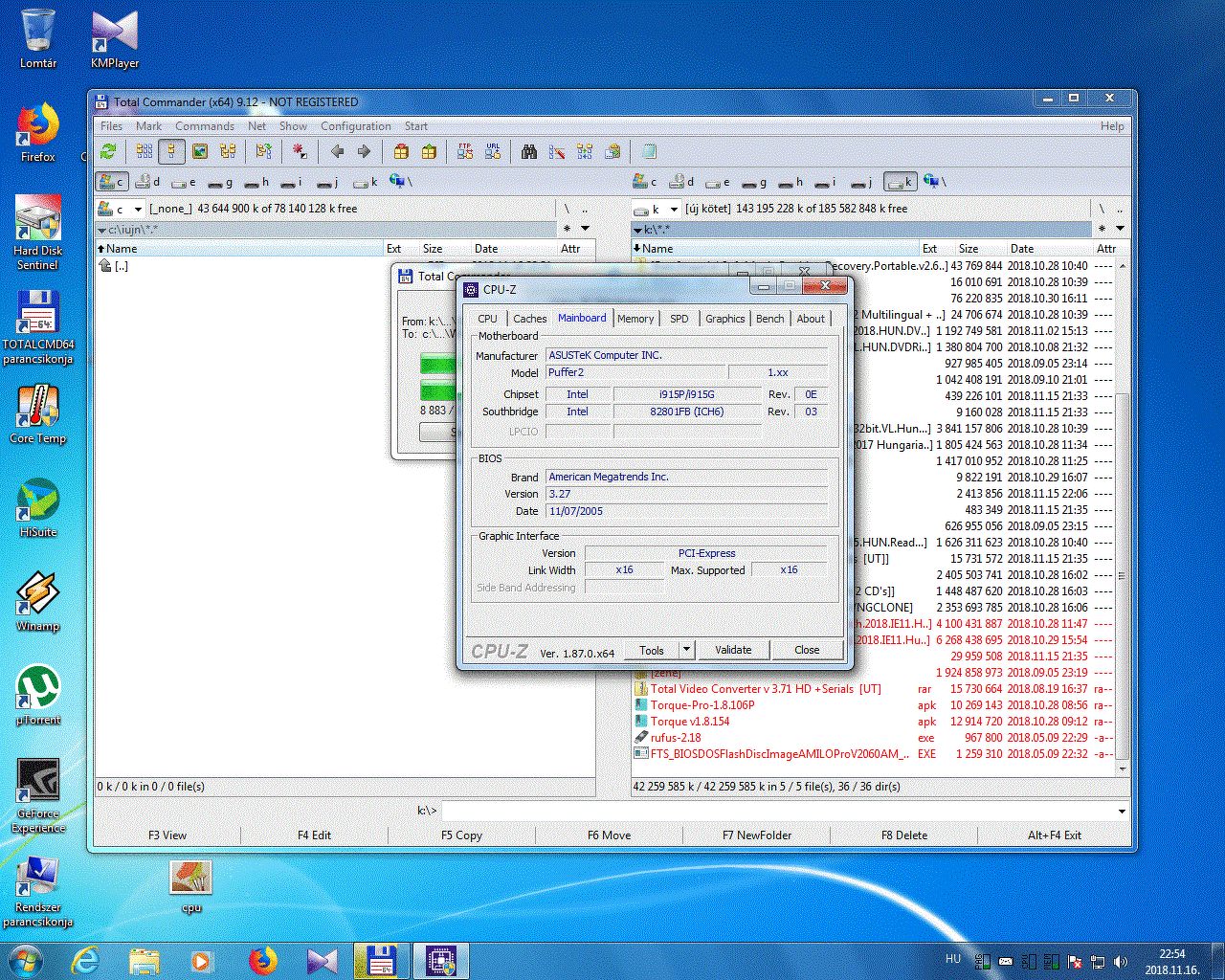Screen dimensions: 1225x980
Task: Open Internet Explorer from the taskbar
Action: tap(86, 960)
